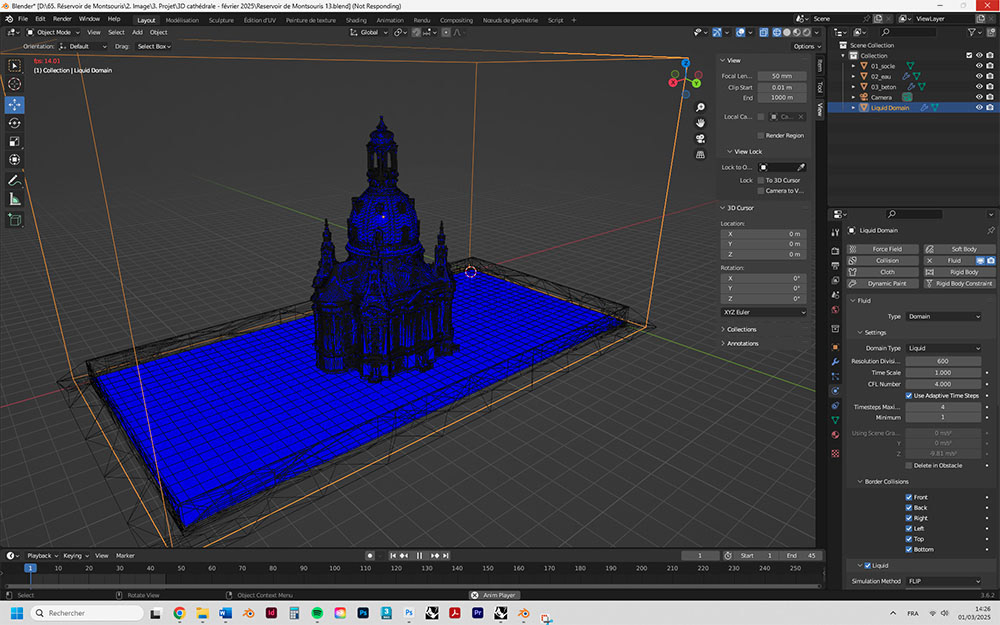
Task: Open the fluid Type Domain dropdown
Action: coord(943,316)
